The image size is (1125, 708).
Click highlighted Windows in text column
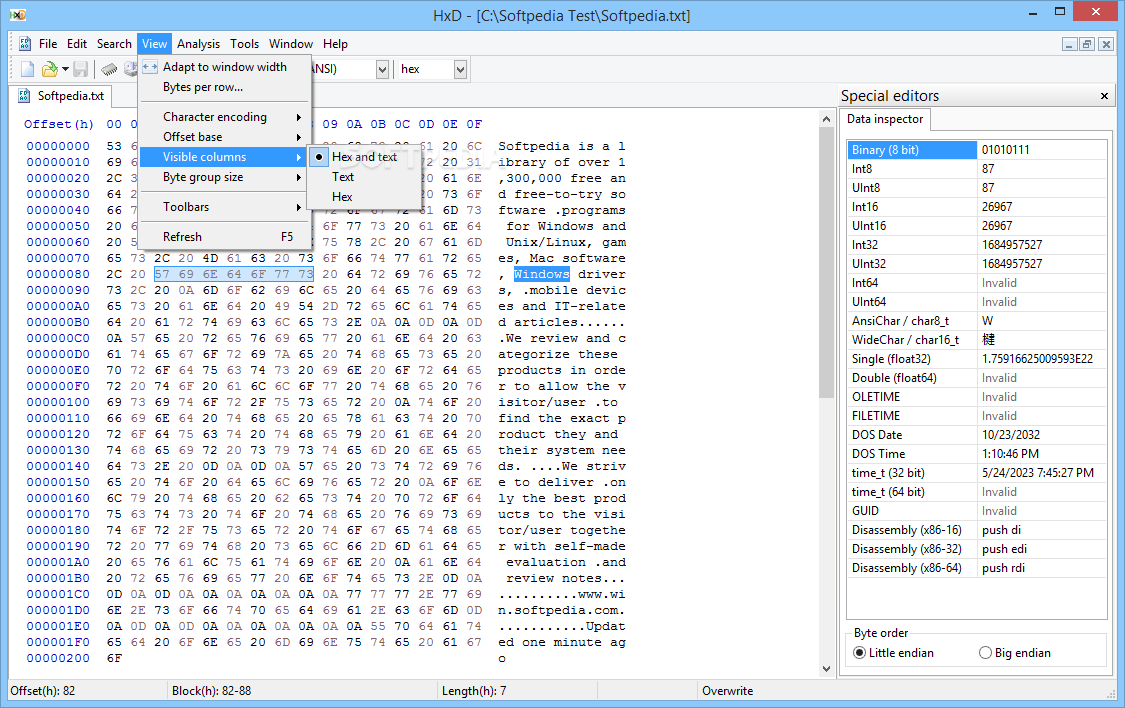[x=541, y=274]
